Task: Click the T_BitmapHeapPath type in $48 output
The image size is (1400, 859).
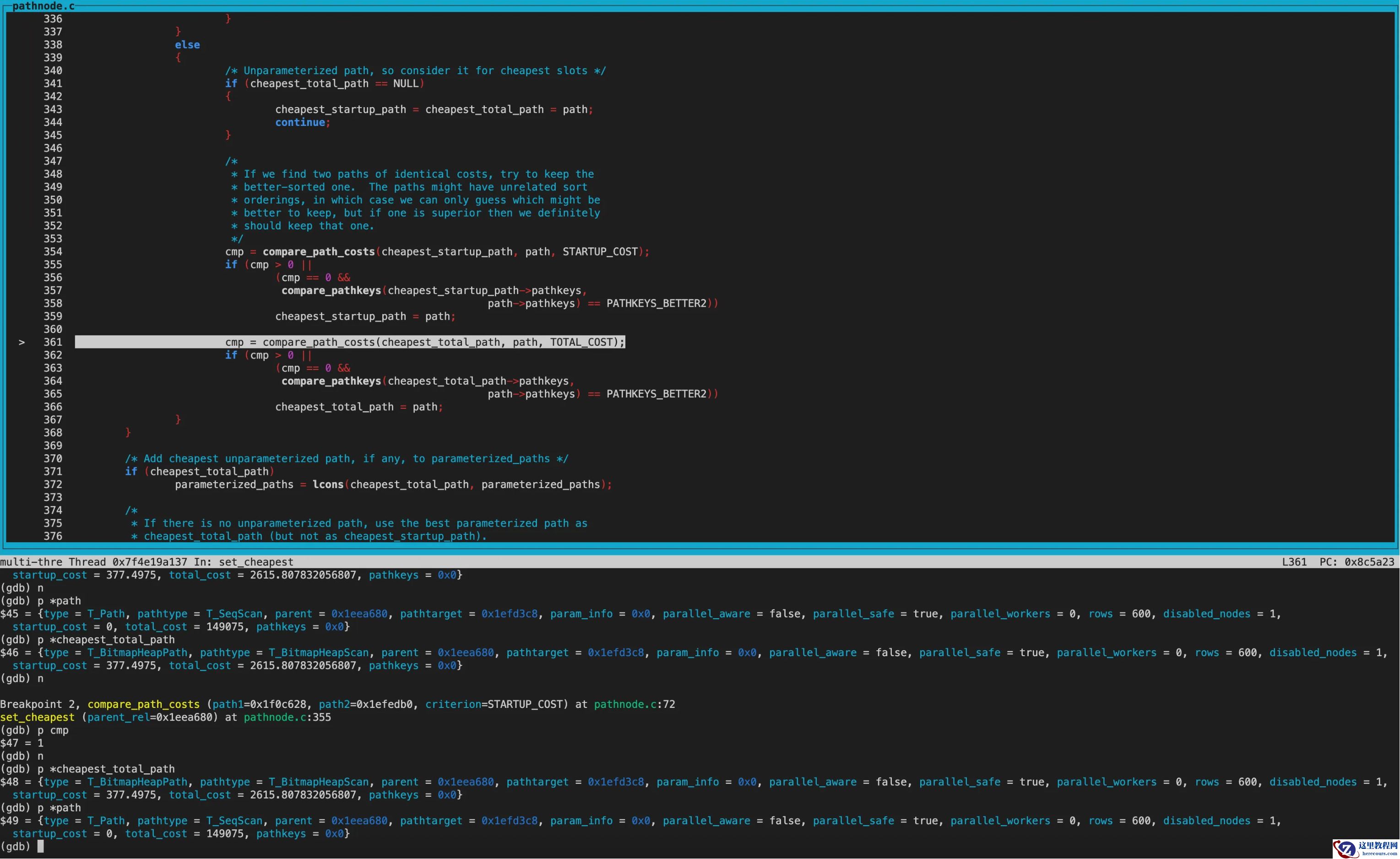Action: (x=137, y=782)
